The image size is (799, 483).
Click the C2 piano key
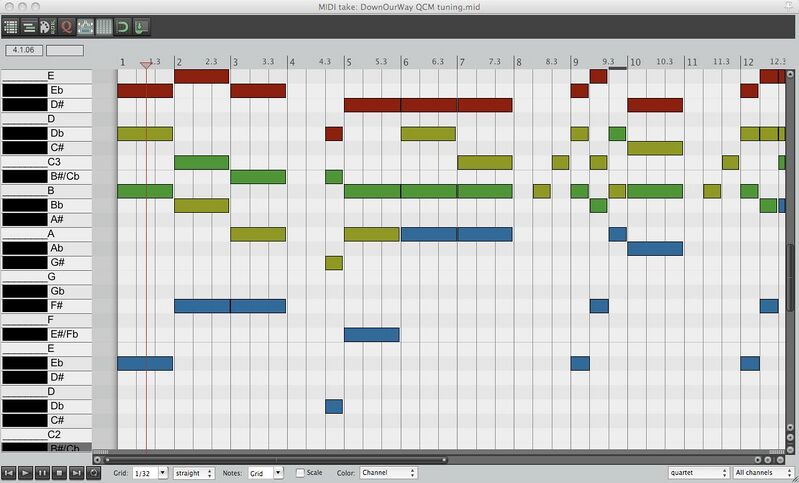(46, 434)
